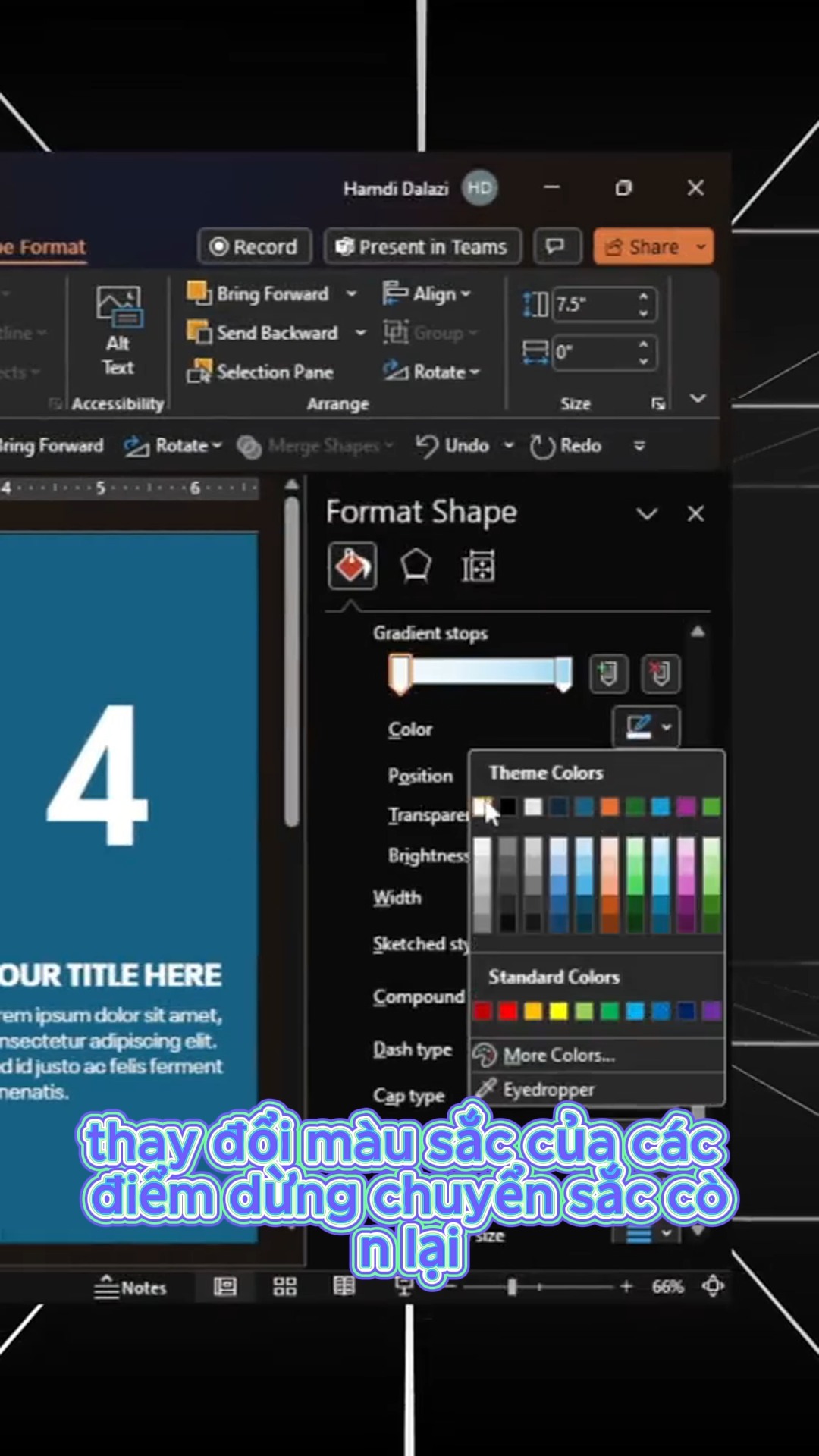Select the right gradient stop handle
819x1456 pixels.
(x=563, y=674)
